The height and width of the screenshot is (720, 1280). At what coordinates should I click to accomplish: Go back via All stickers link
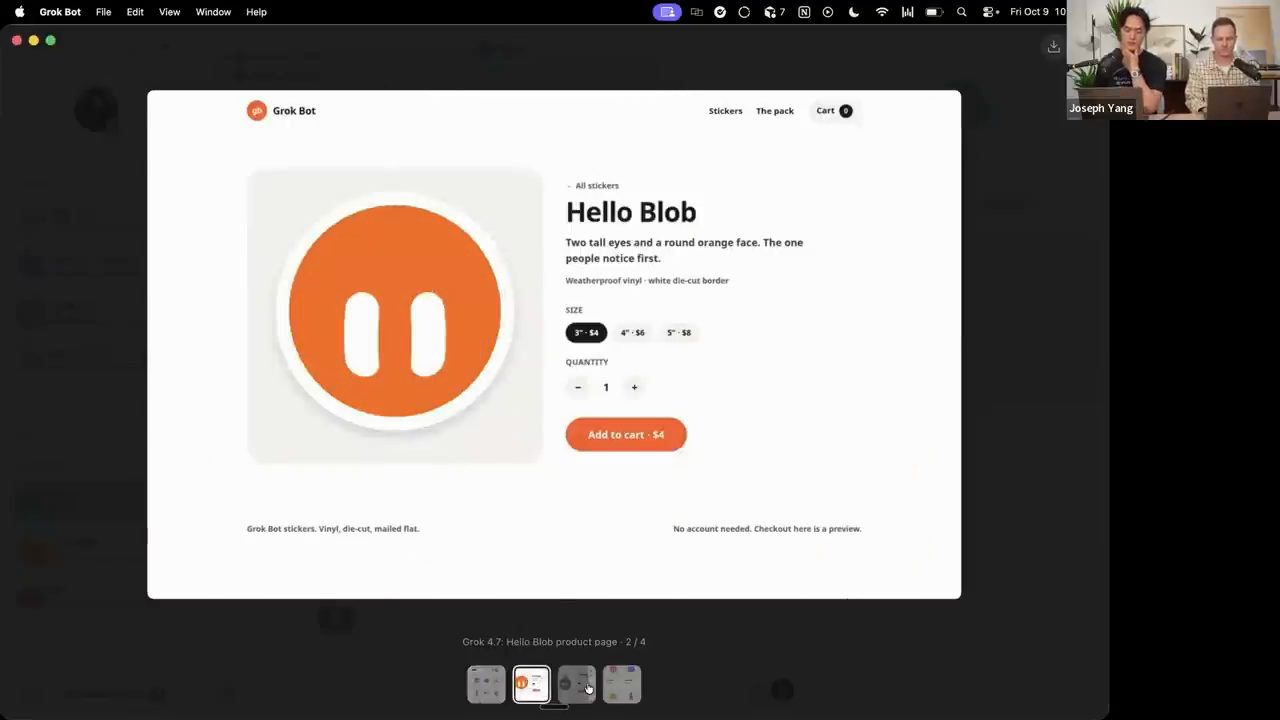[593, 186]
